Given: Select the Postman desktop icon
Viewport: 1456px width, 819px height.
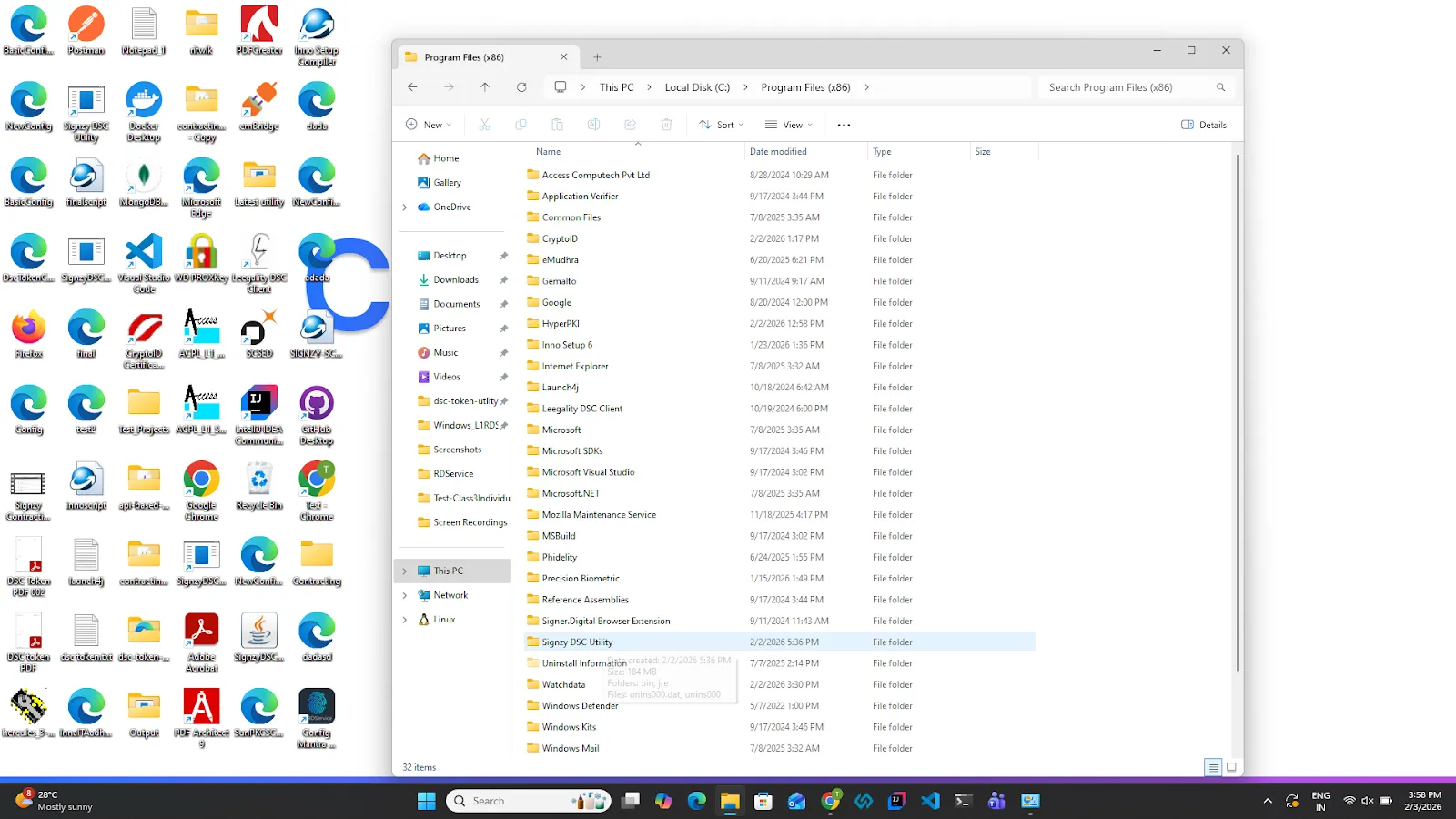Looking at the screenshot, I should click(x=86, y=32).
